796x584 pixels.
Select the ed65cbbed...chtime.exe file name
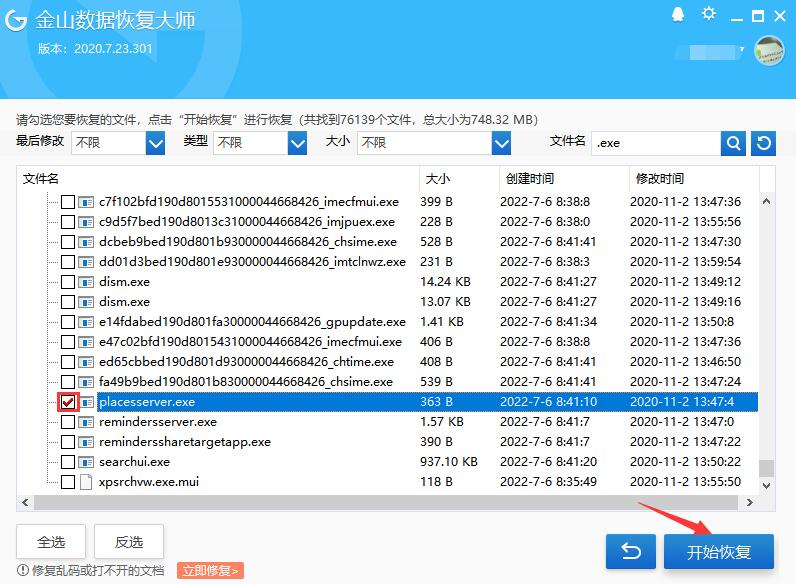click(246, 362)
